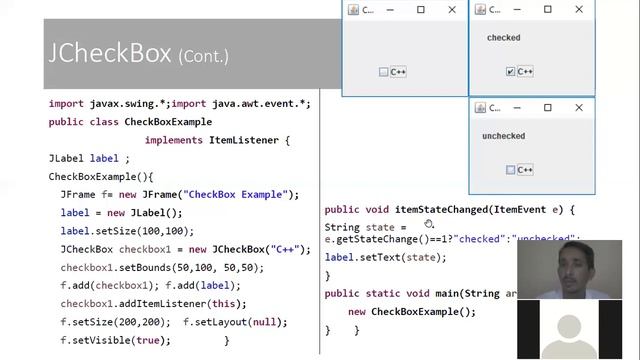The image size is (640, 360).
Task: Close the window with no label text
Action: point(452,10)
